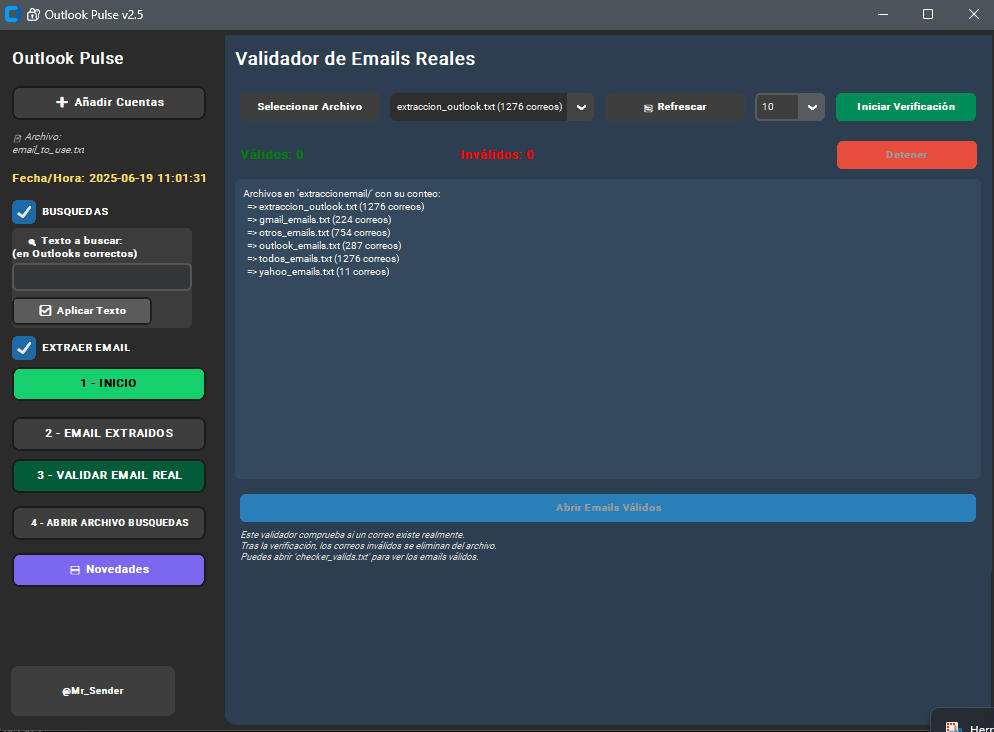
Task: Uncheck the BUSQUEDAS checkbox
Action: (24, 212)
